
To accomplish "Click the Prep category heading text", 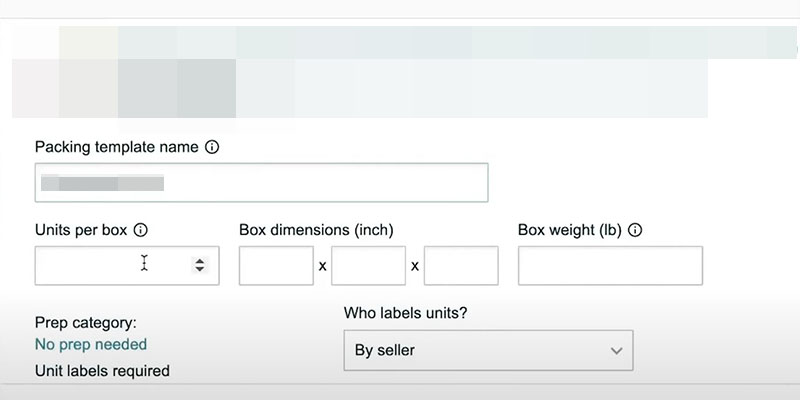I will click(85, 323).
